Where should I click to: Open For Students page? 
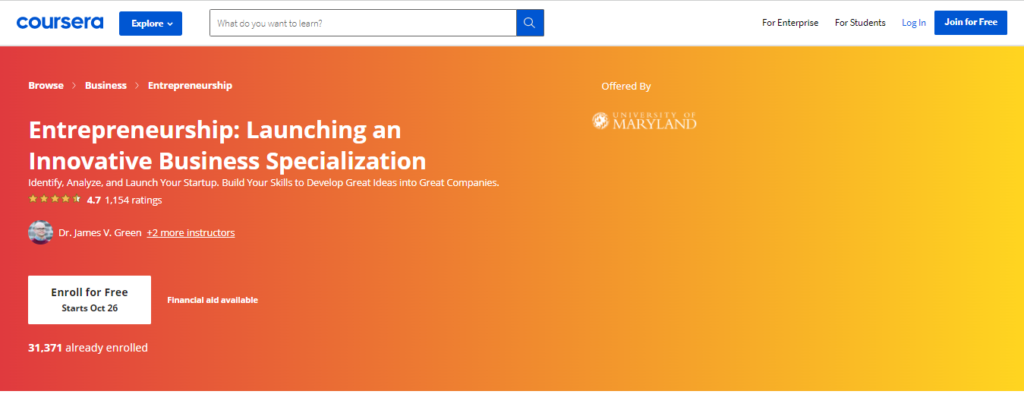860,23
